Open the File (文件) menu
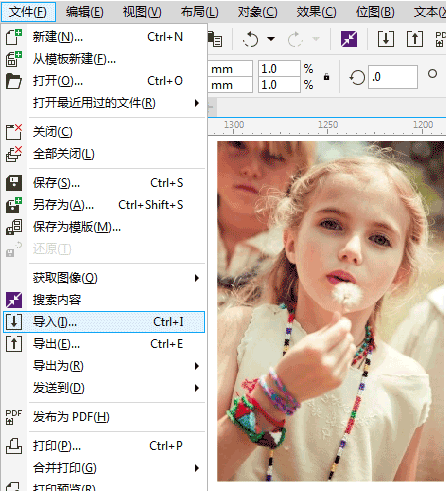 coord(28,12)
